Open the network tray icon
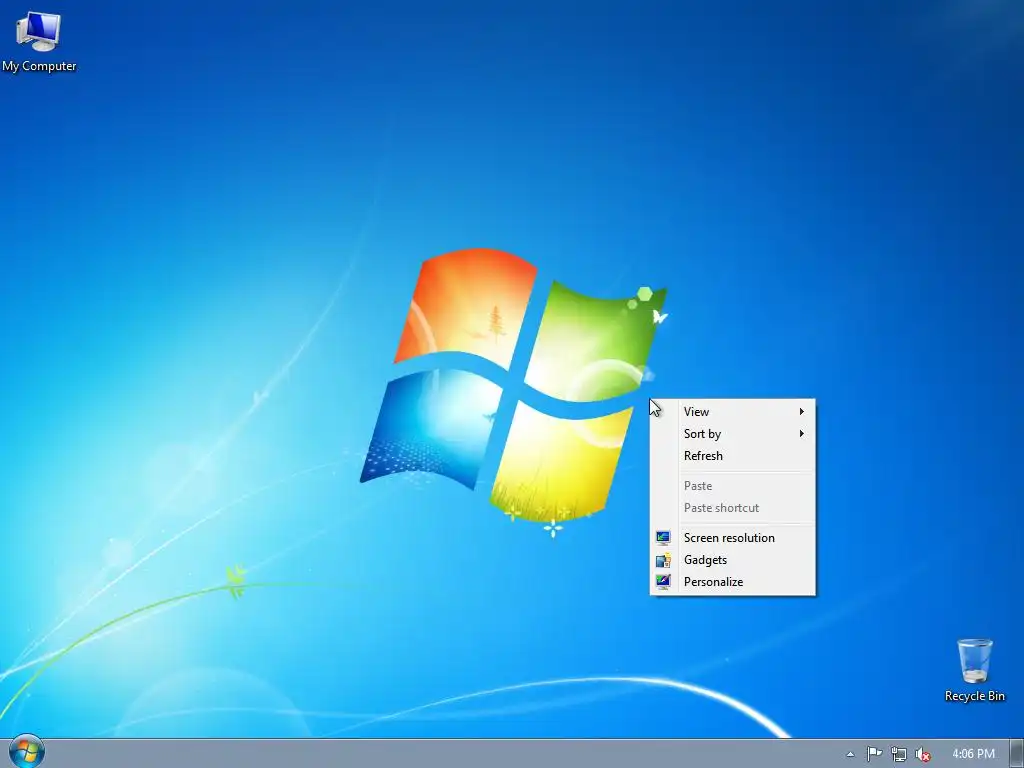This screenshot has height=768, width=1024. tap(899, 754)
